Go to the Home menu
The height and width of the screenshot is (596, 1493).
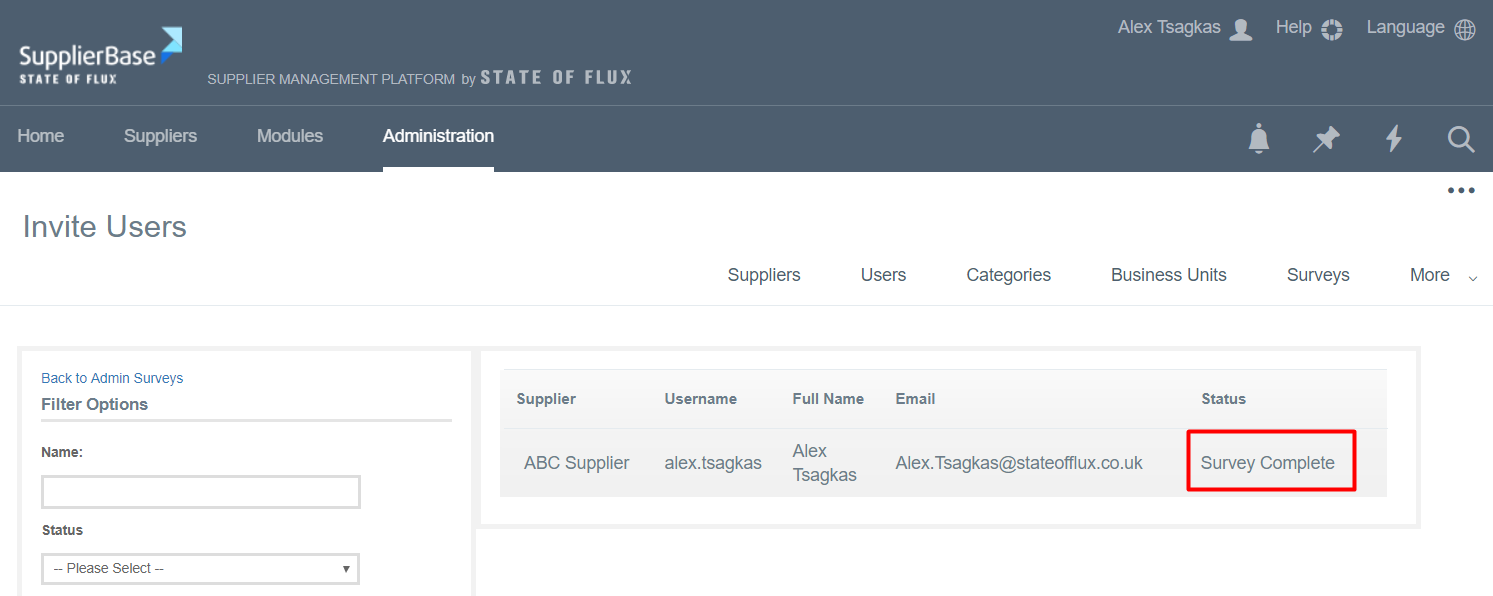point(41,136)
